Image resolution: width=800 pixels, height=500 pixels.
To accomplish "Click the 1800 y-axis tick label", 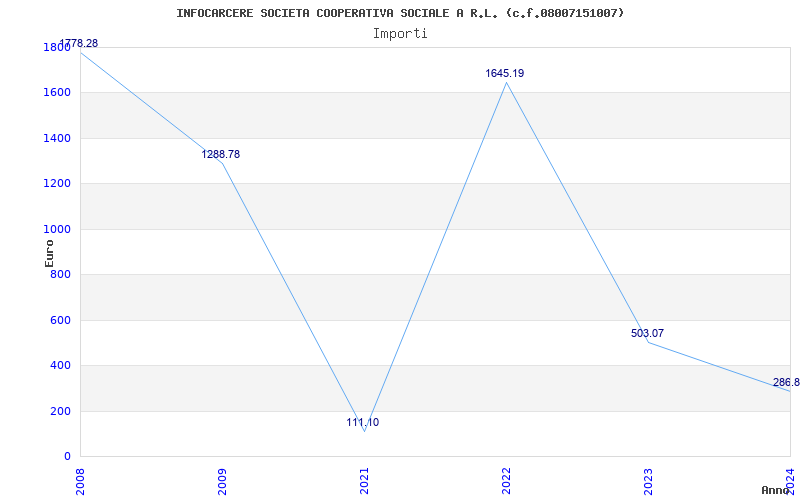I will (x=57, y=47).
